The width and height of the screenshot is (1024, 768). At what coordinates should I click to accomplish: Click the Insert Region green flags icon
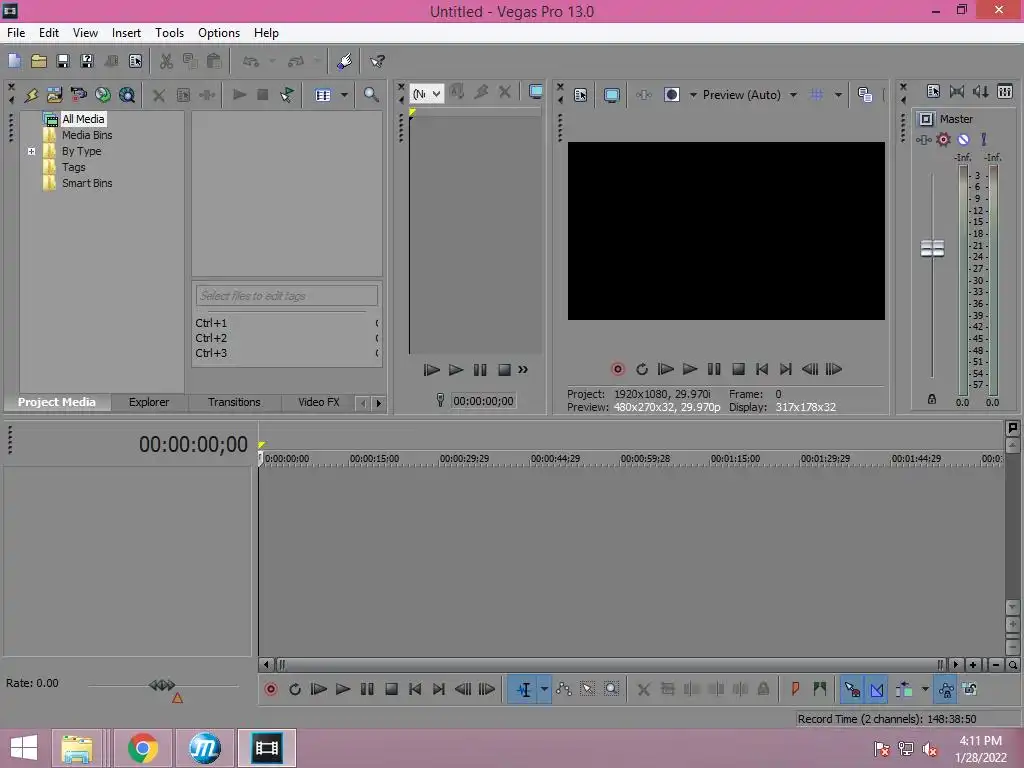820,689
